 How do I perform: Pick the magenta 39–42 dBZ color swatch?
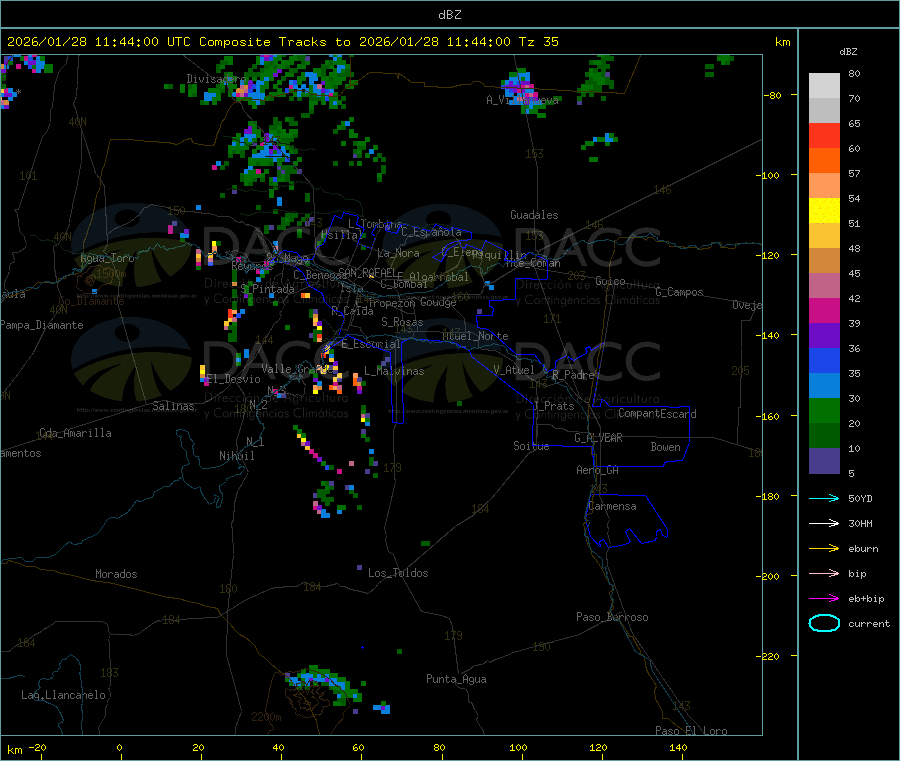824,310
